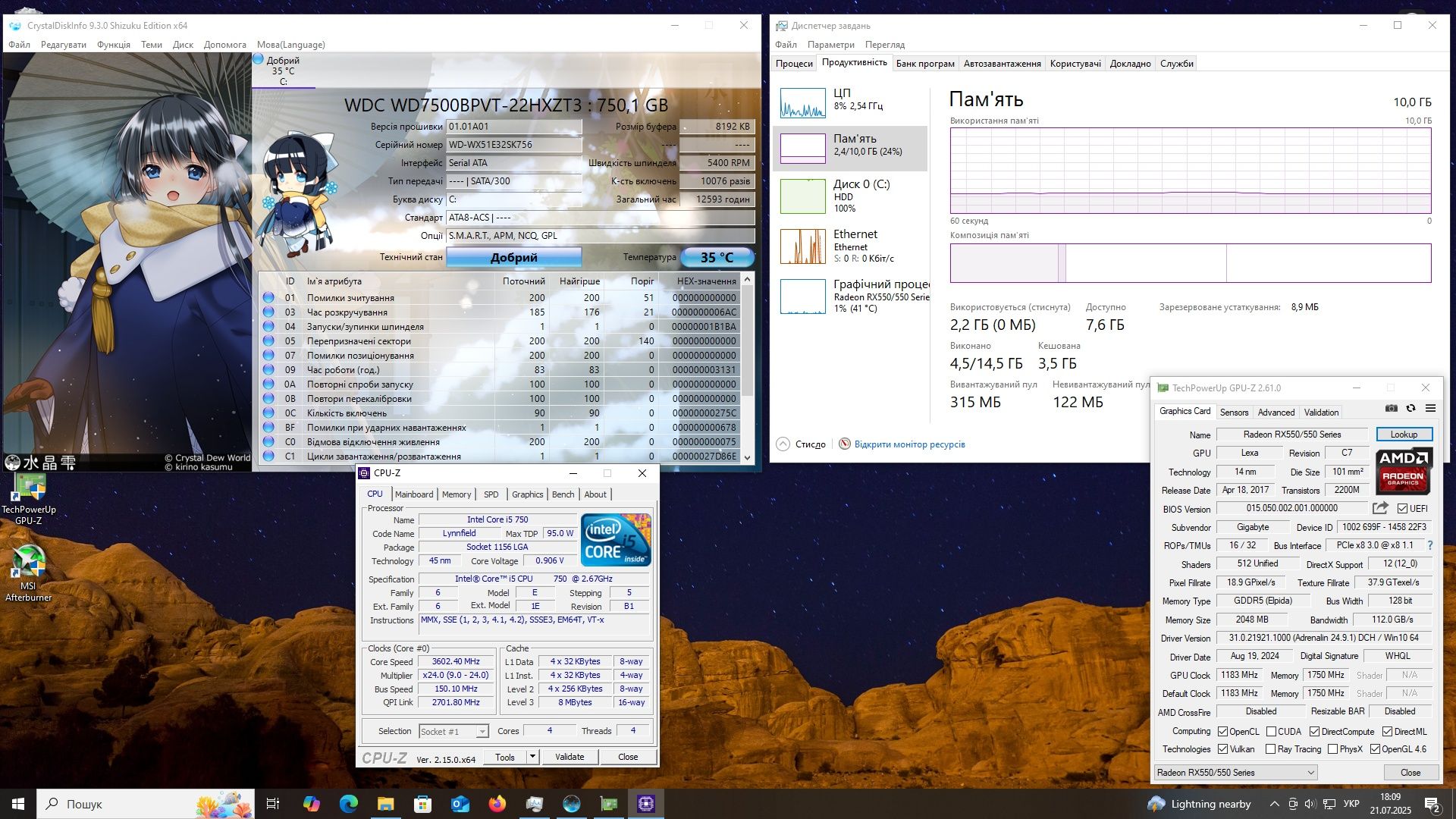1456x819 pixels.
Task: Click the BIOS export share icon in GPU-Z
Action: (x=1380, y=508)
